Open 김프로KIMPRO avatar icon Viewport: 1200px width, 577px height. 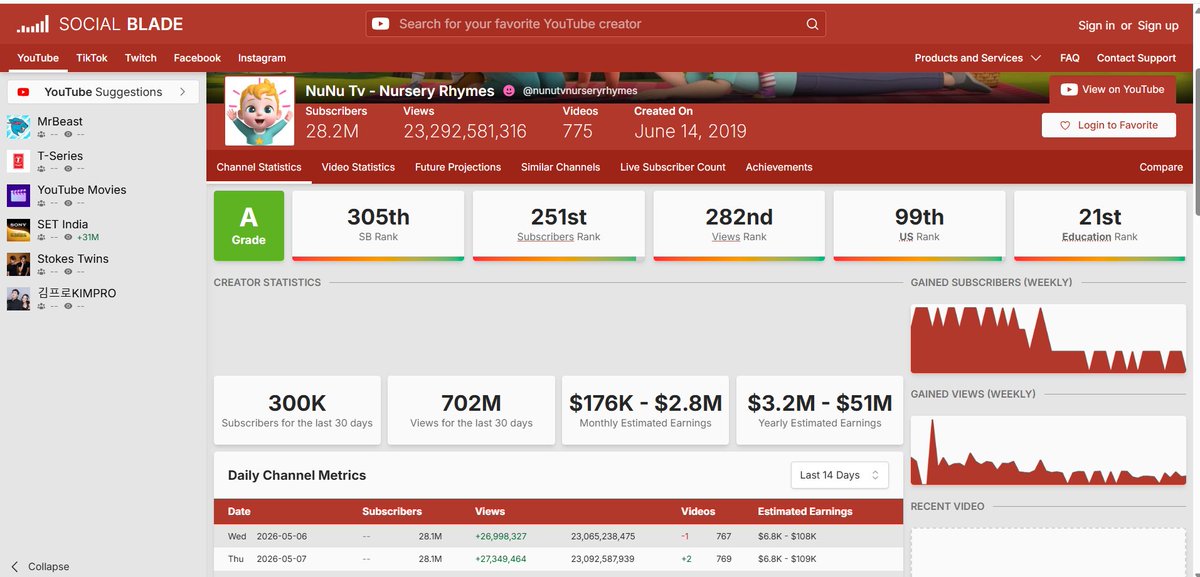point(18,298)
